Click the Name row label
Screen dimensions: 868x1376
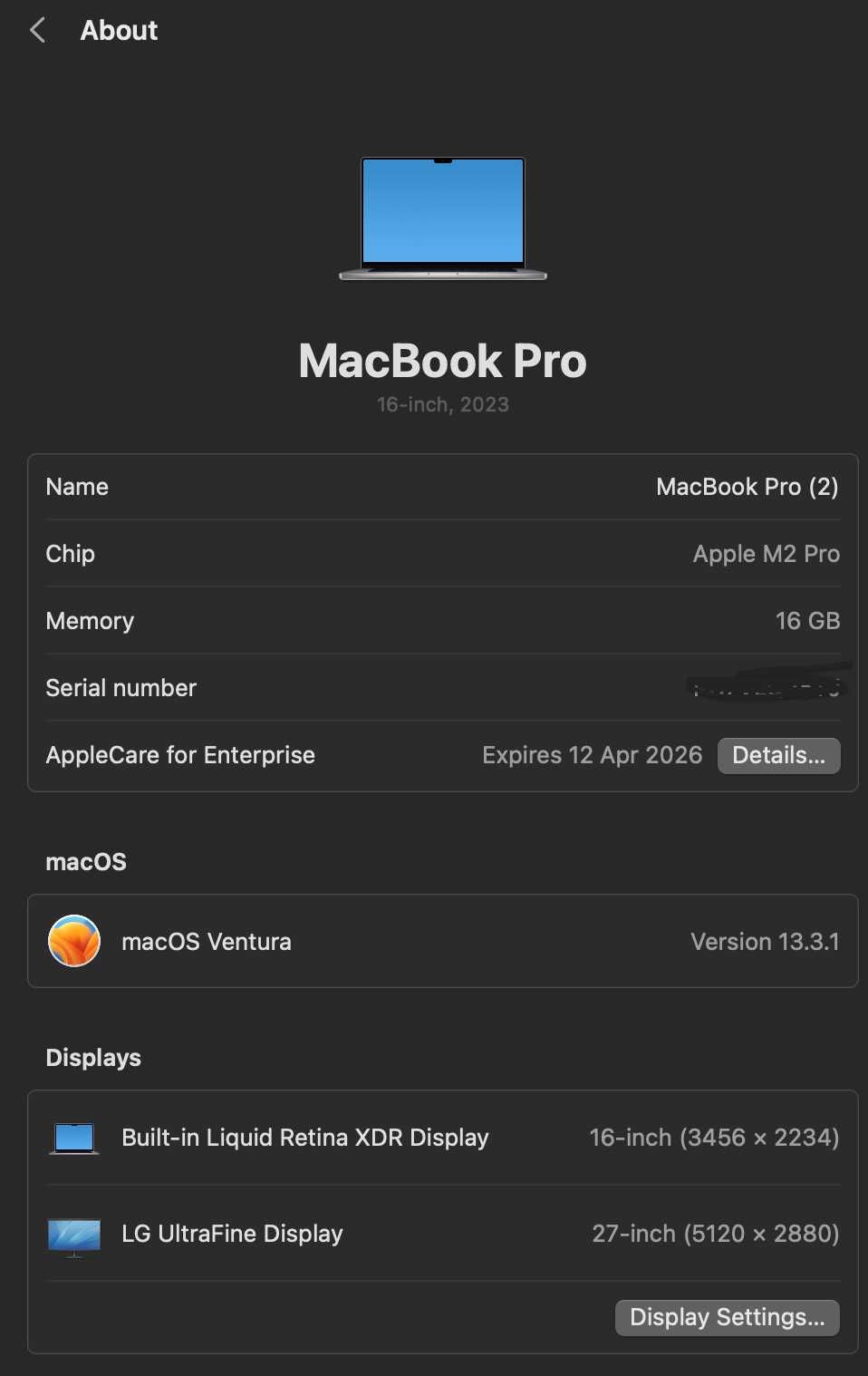77,487
